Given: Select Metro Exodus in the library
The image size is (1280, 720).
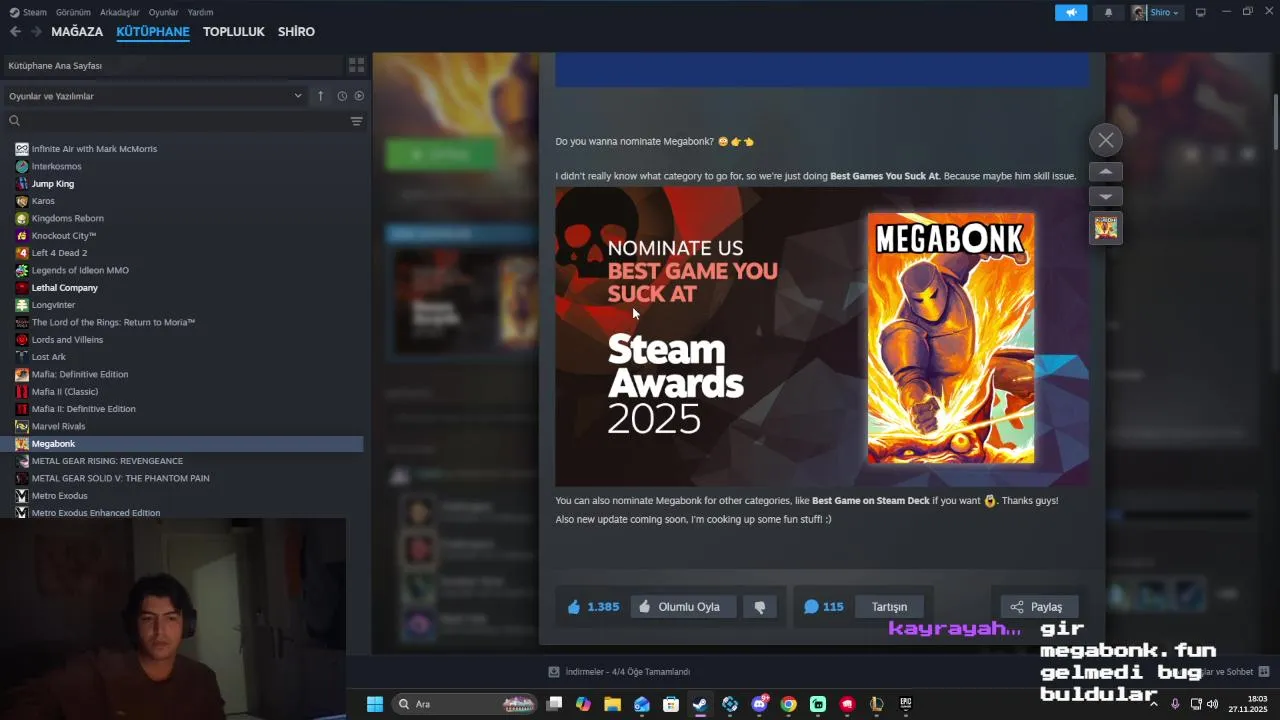Looking at the screenshot, I should point(59,496).
